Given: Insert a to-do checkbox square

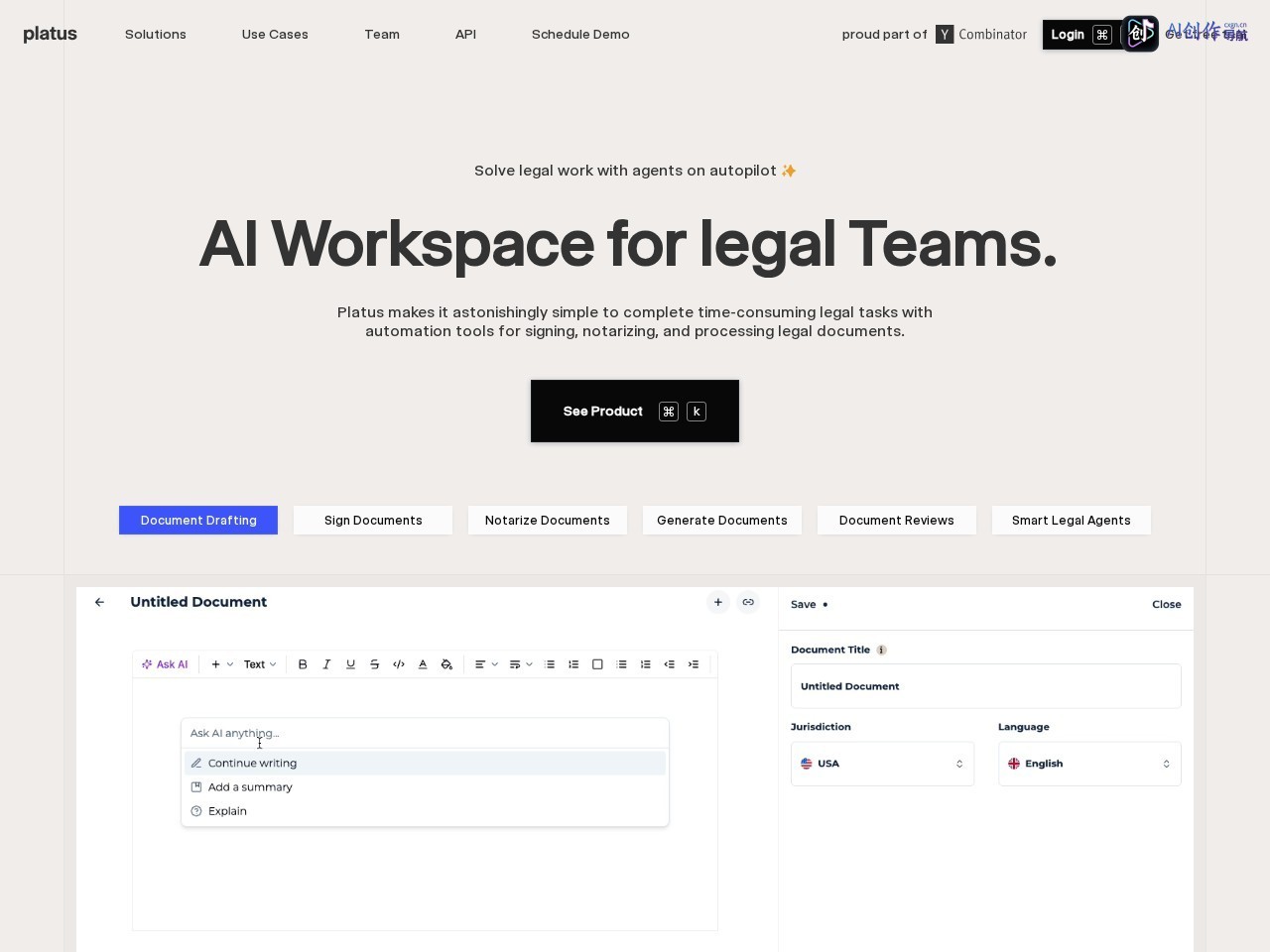Looking at the screenshot, I should [x=597, y=664].
